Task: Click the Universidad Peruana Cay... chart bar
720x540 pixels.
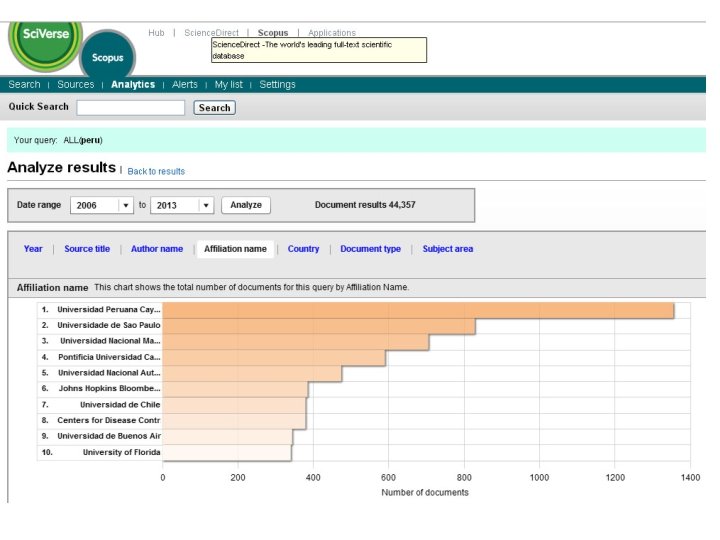Action: 418,310
